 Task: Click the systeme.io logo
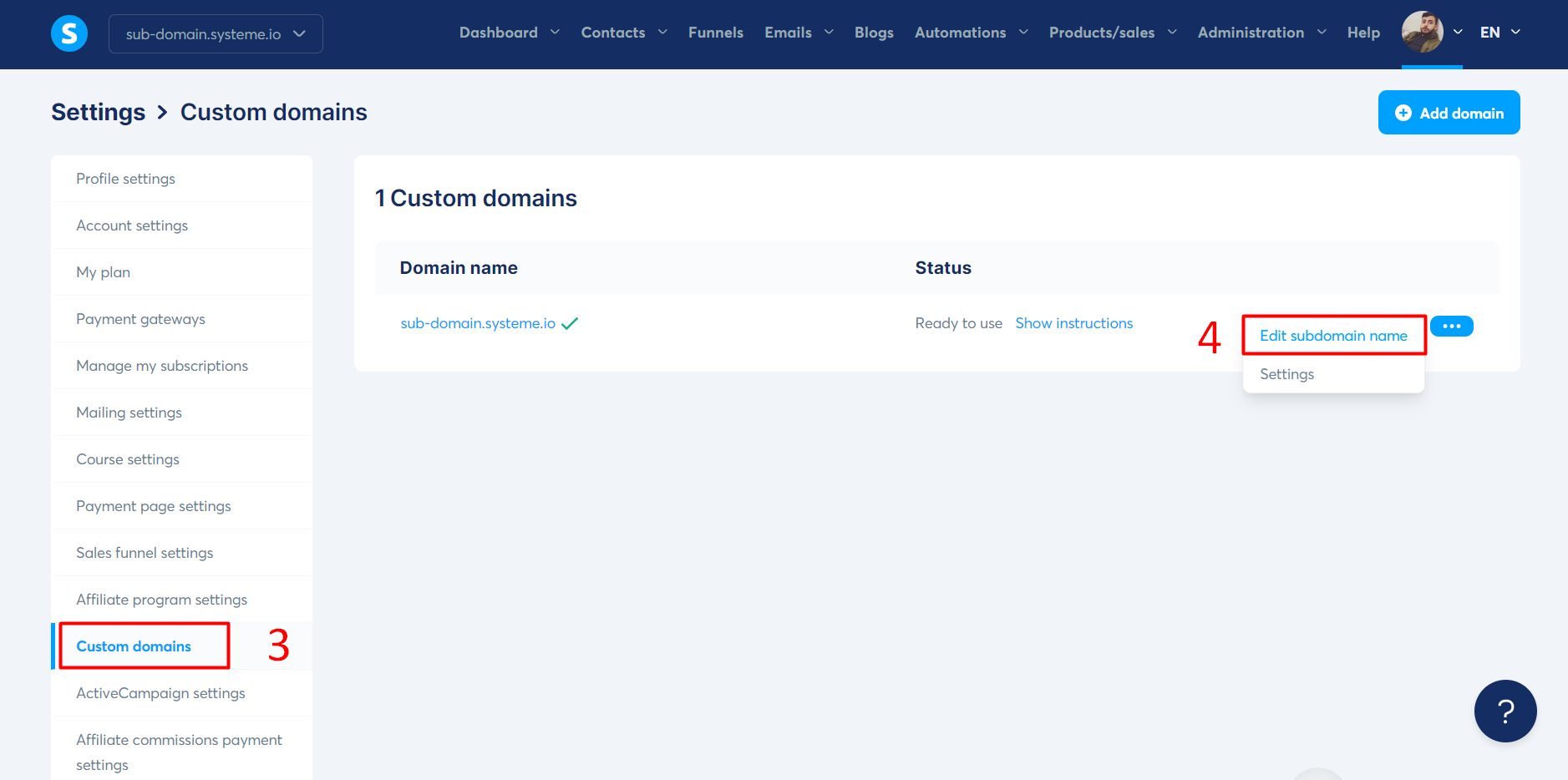[69, 33]
